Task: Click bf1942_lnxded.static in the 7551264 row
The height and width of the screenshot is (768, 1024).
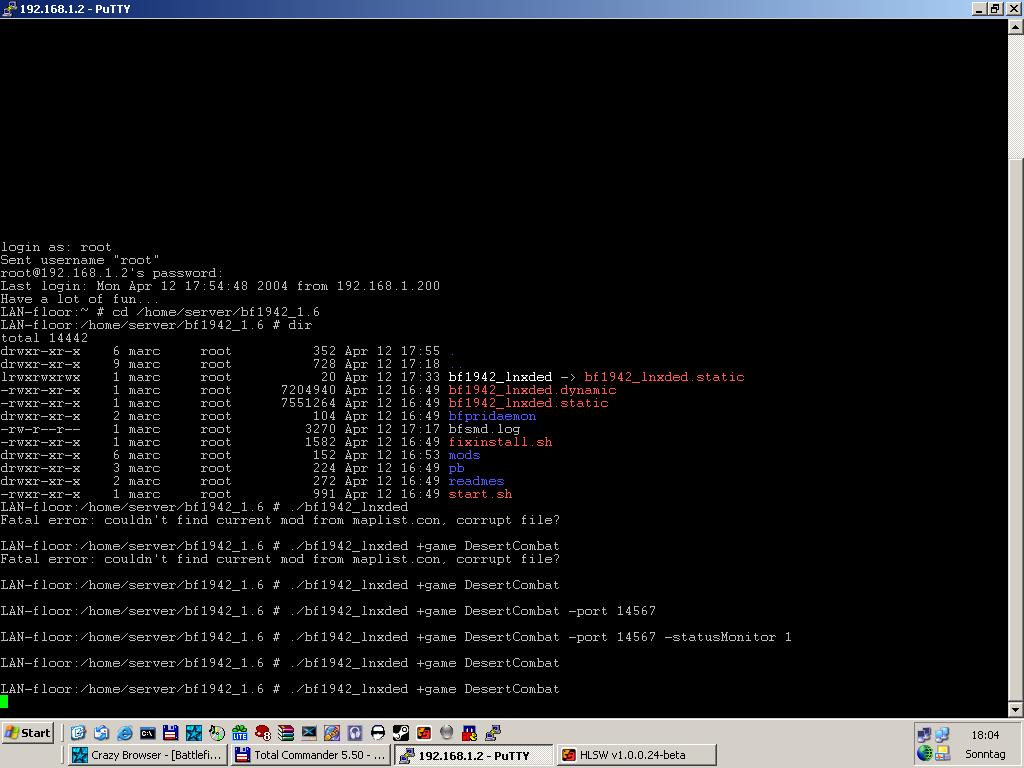Action: [528, 403]
